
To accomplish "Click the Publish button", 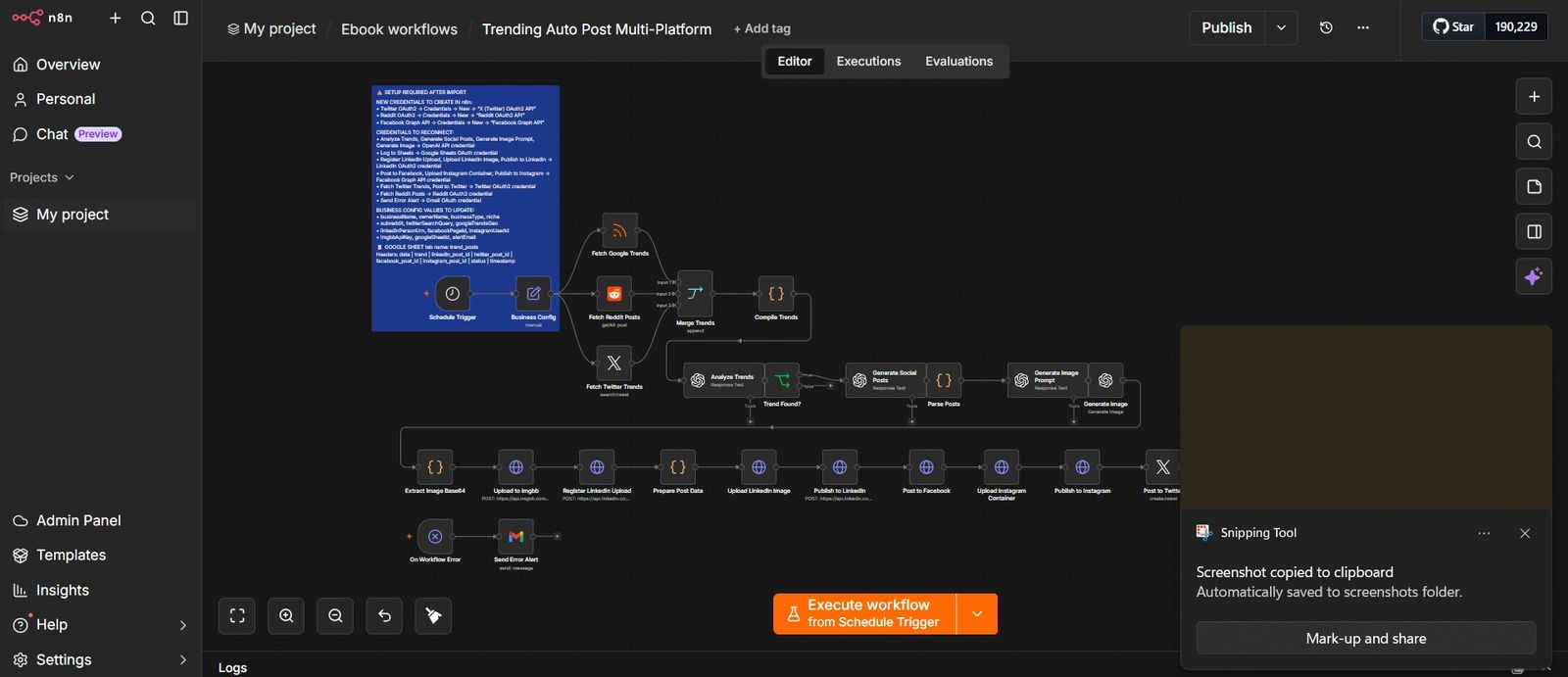I will pos(1227,27).
